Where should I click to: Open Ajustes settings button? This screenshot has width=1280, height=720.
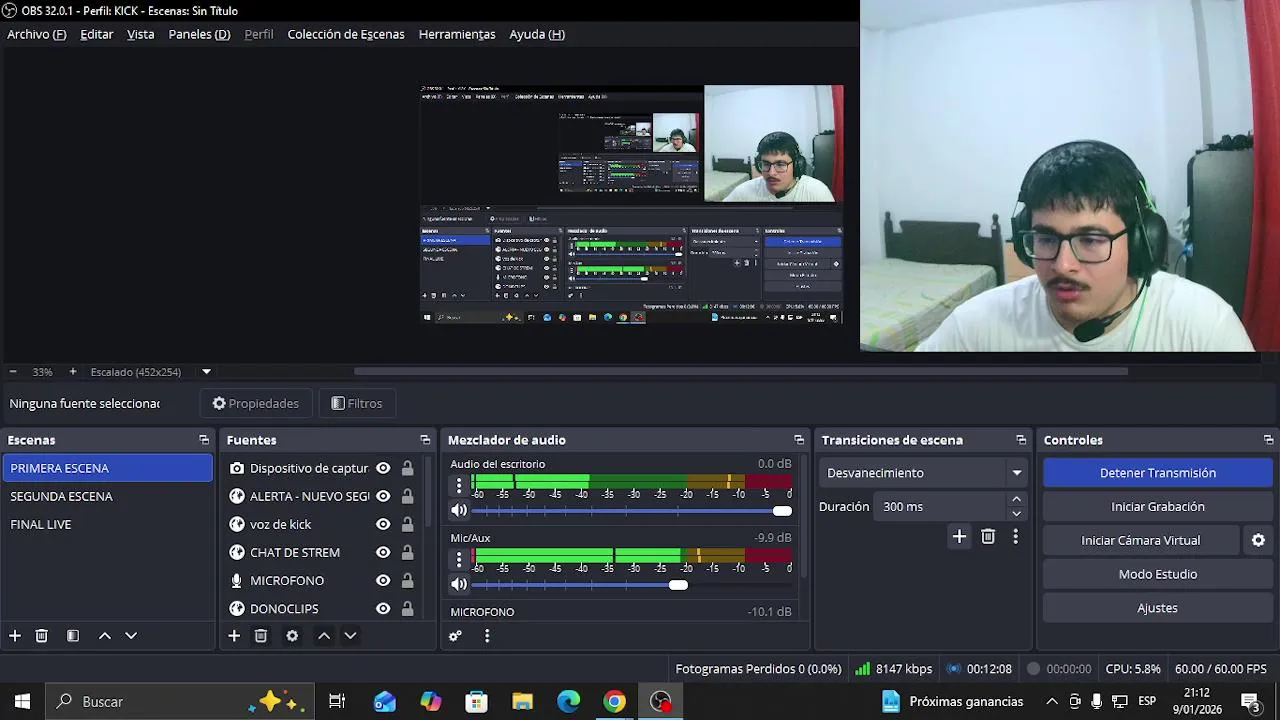[x=1158, y=608]
